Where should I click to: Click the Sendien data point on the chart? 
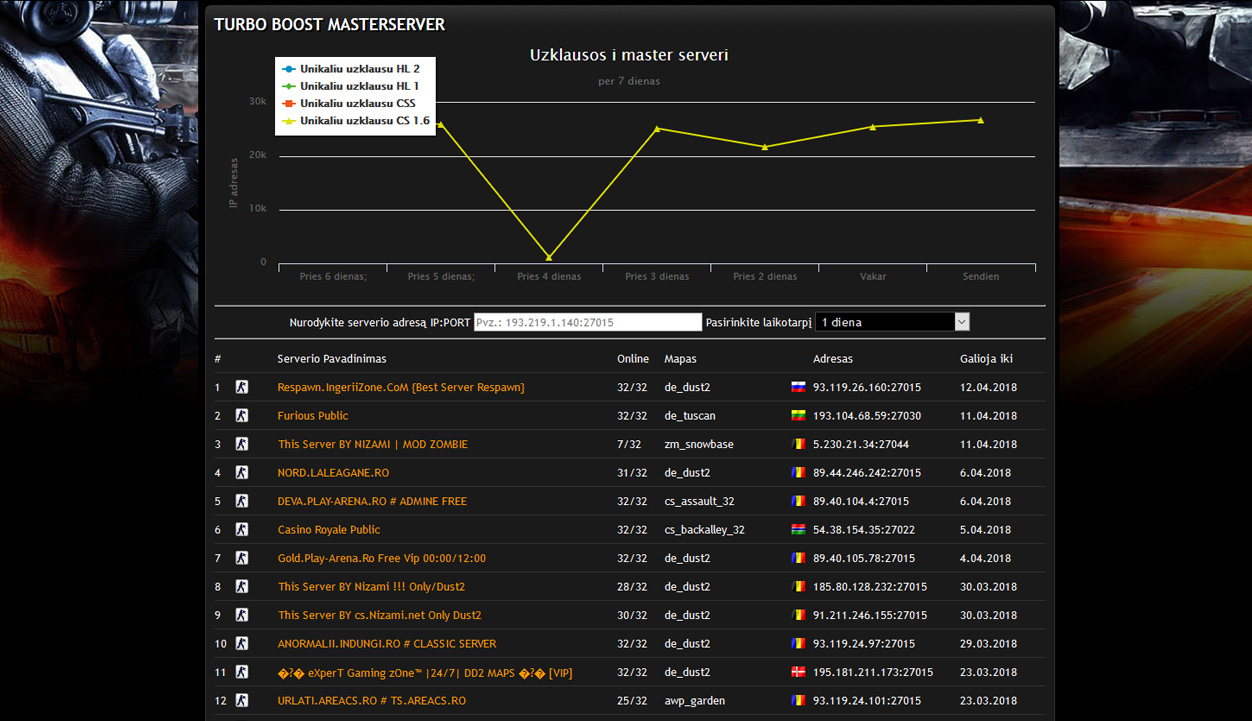point(980,120)
